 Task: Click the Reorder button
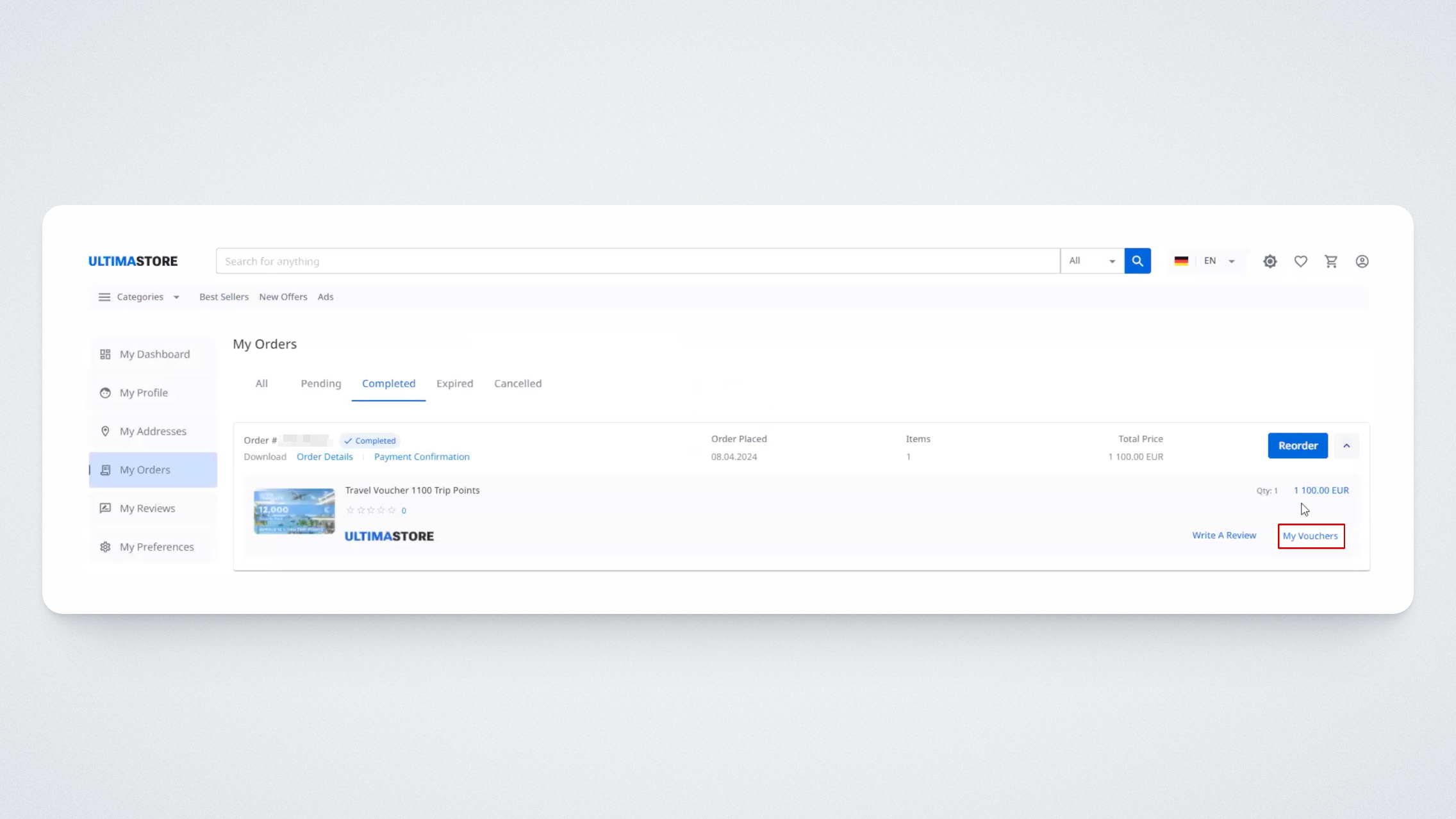[1297, 446]
